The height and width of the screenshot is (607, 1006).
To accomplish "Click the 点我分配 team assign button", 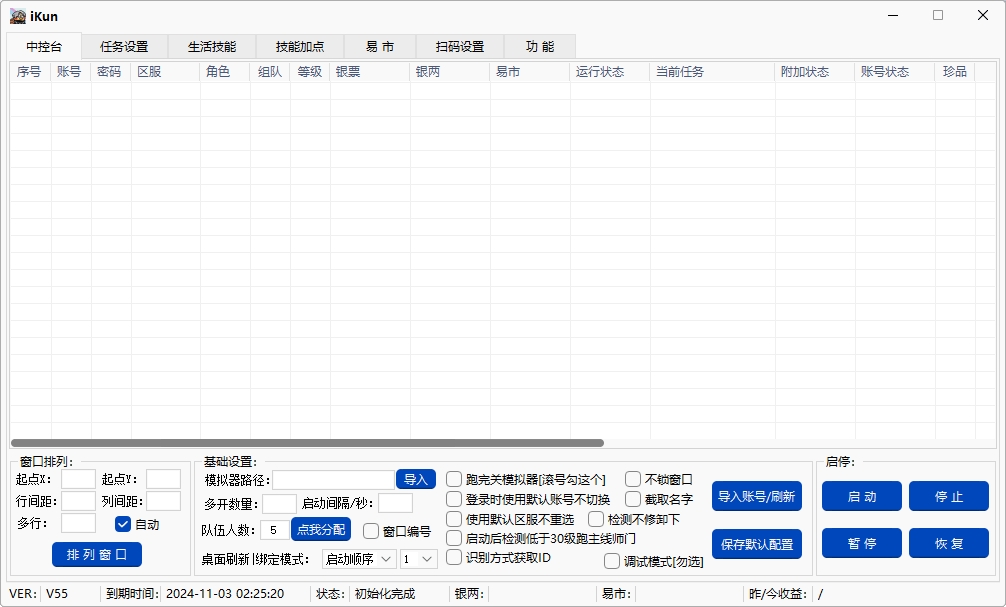I will pos(320,530).
